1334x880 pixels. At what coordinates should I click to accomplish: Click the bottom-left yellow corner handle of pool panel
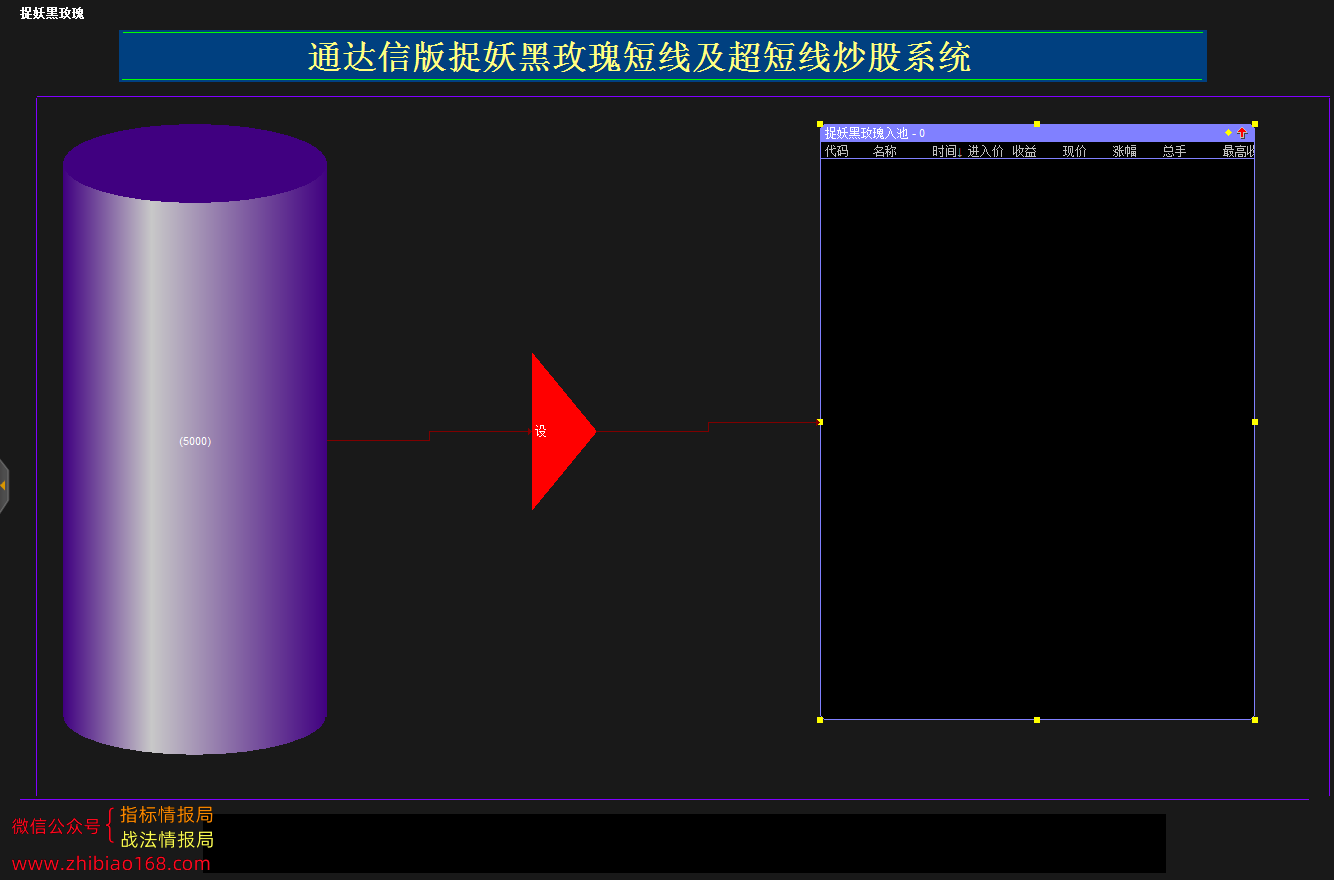[820, 720]
